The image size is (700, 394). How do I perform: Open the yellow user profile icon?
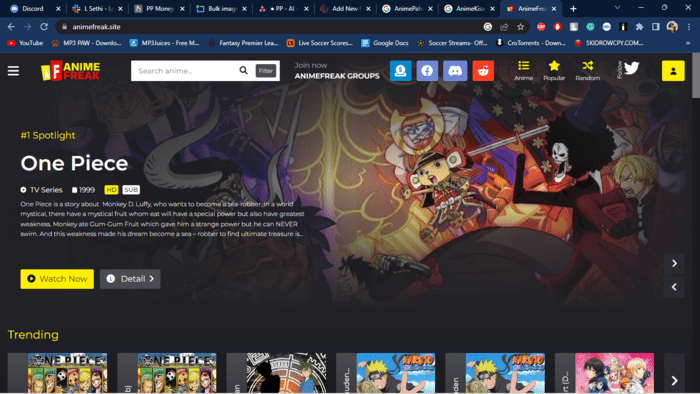(673, 71)
